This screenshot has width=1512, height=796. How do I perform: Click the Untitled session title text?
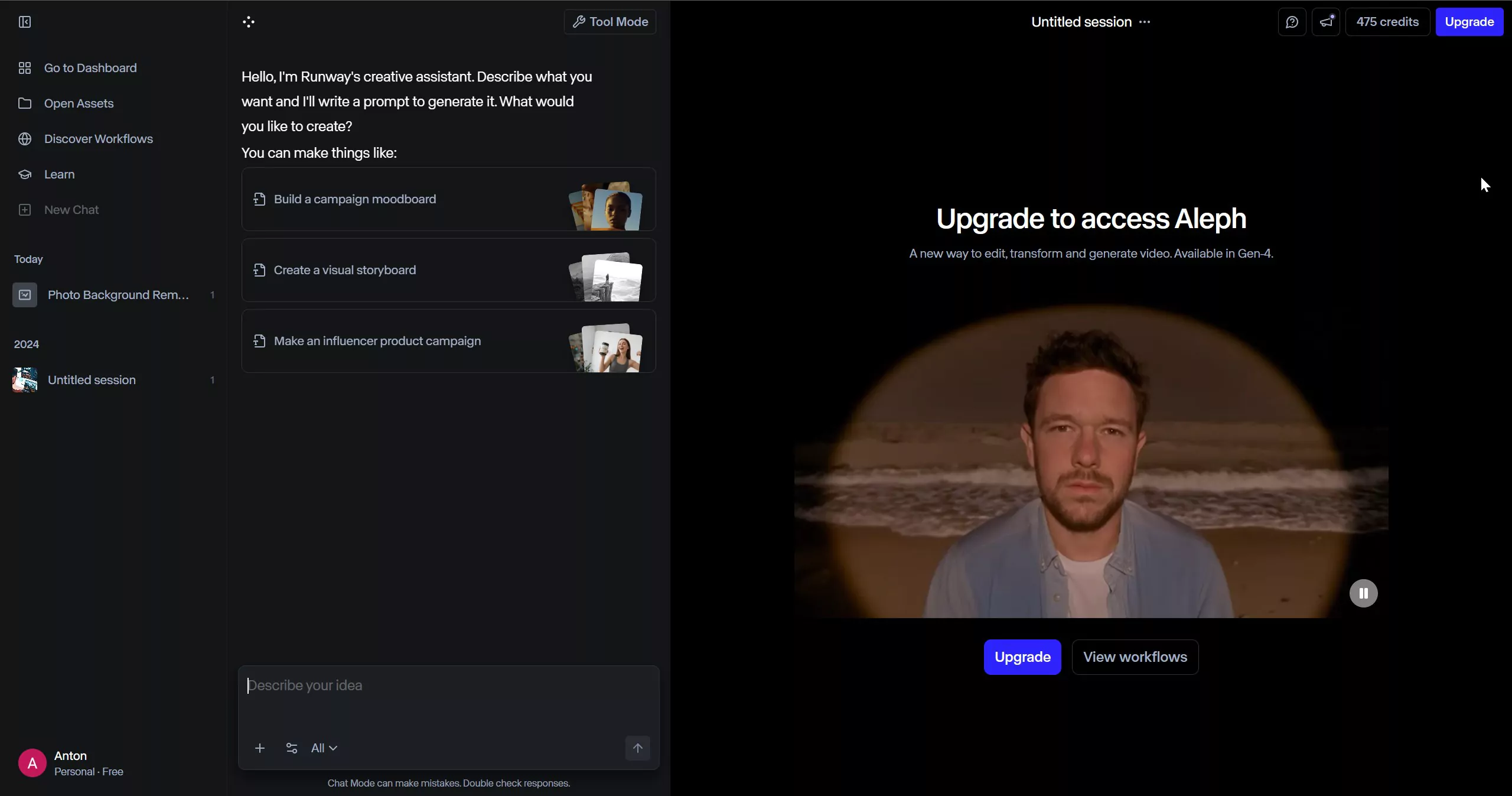pyautogui.click(x=1081, y=22)
